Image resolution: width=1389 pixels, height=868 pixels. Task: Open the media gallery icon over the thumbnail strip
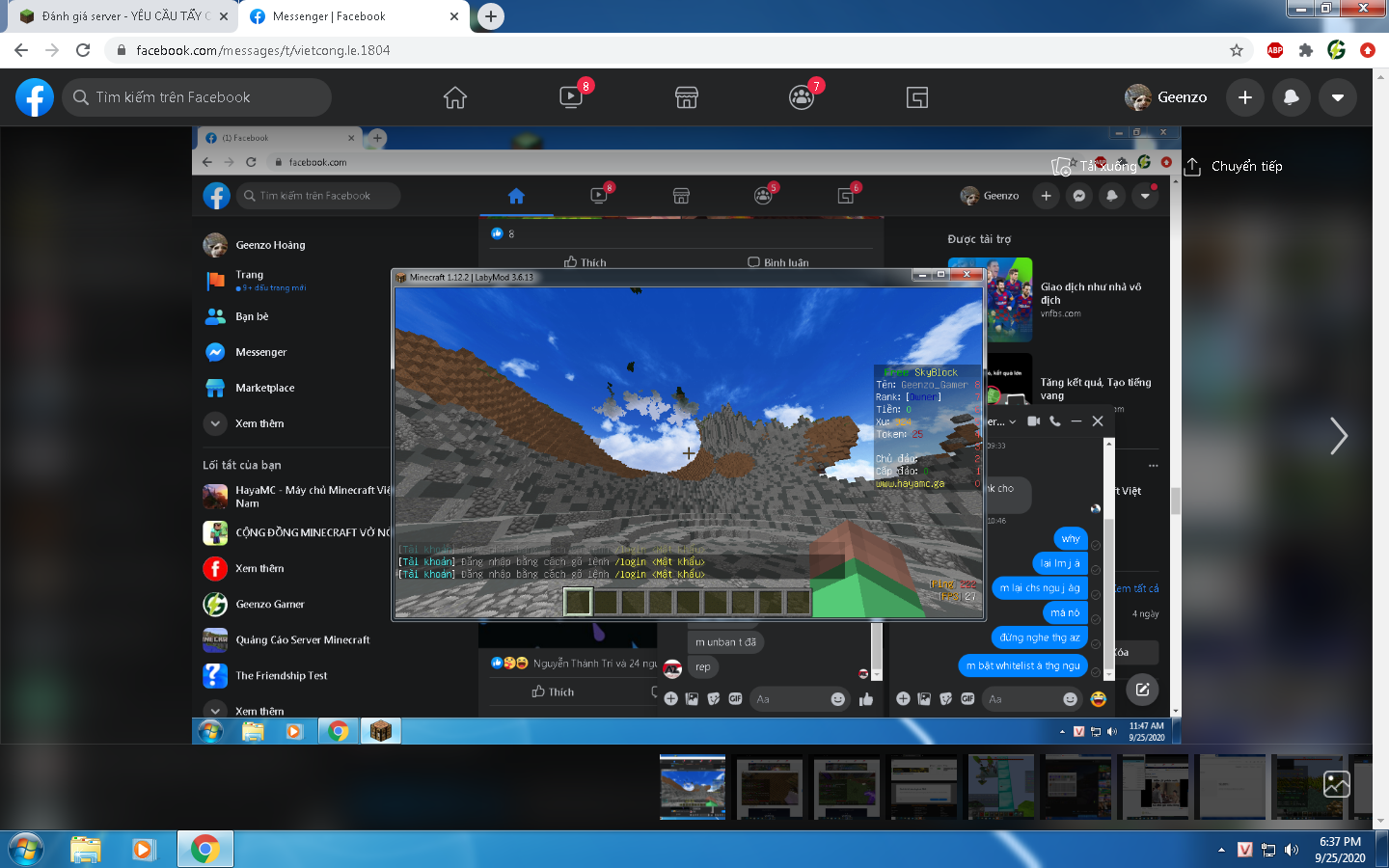tap(1337, 784)
